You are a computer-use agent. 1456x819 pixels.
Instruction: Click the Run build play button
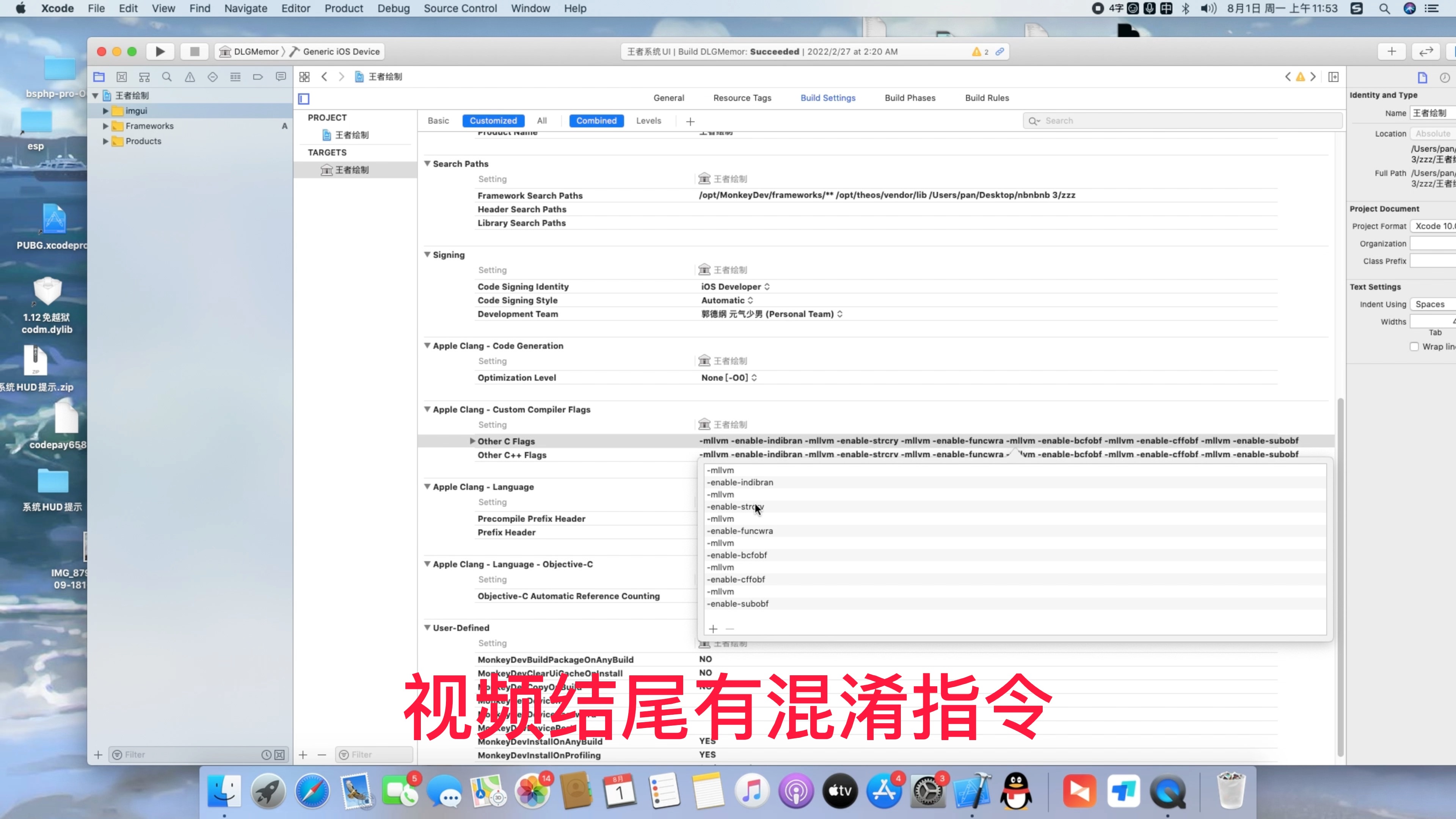(160, 52)
